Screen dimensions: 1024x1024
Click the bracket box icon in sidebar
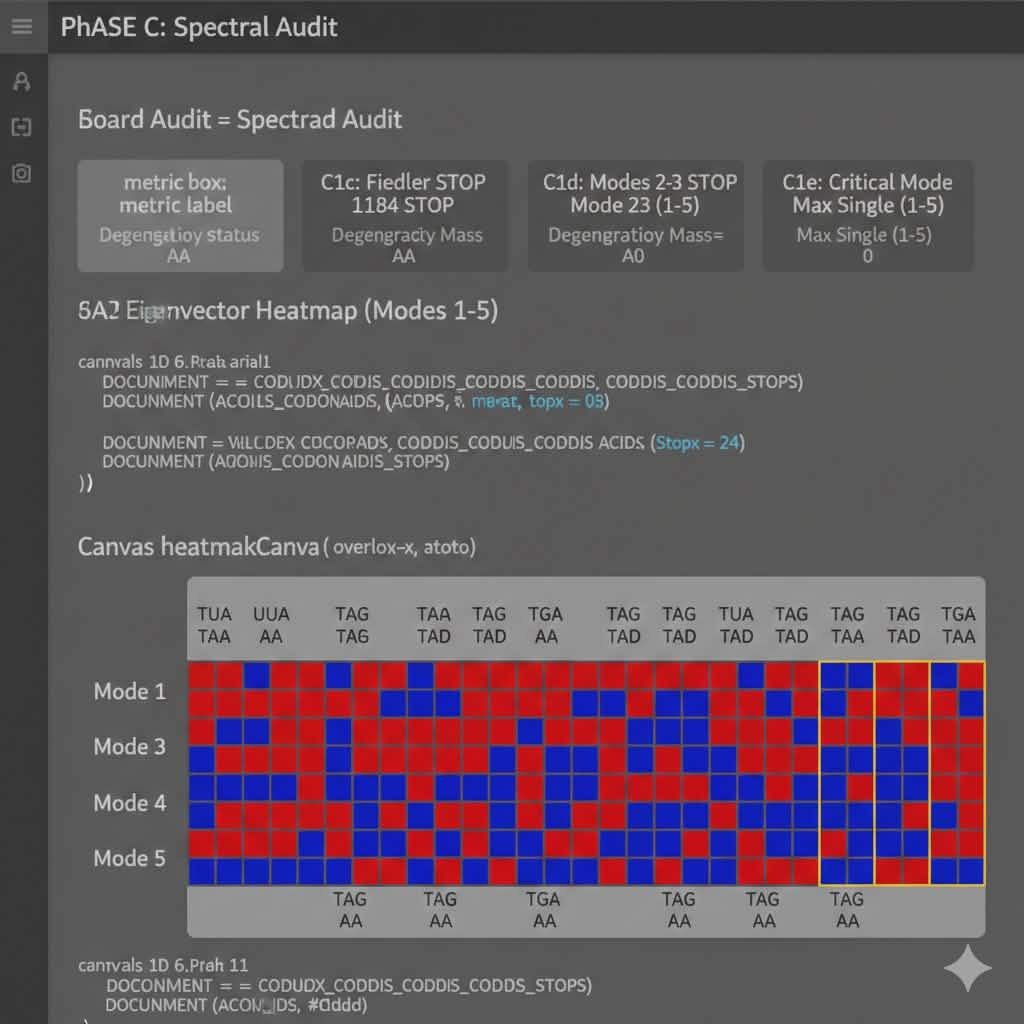(21, 127)
